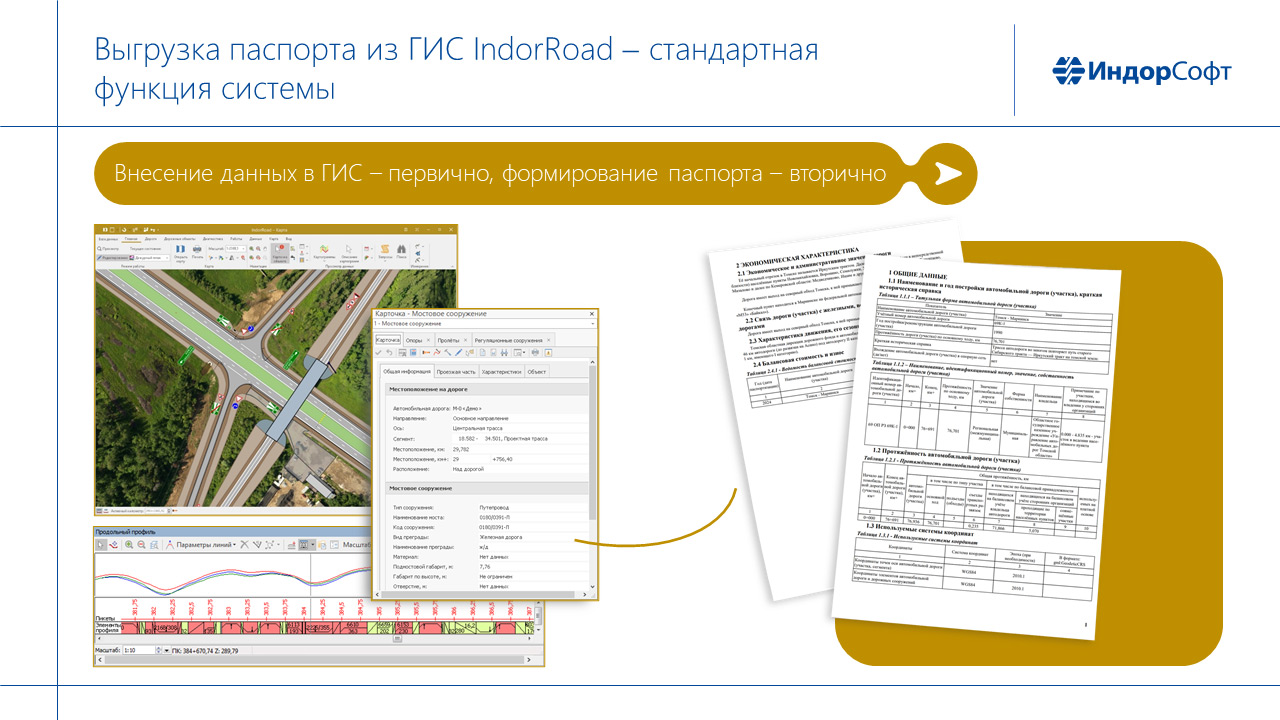Click the white arrow on golden banner
The width and height of the screenshot is (1280, 720).
(947, 174)
